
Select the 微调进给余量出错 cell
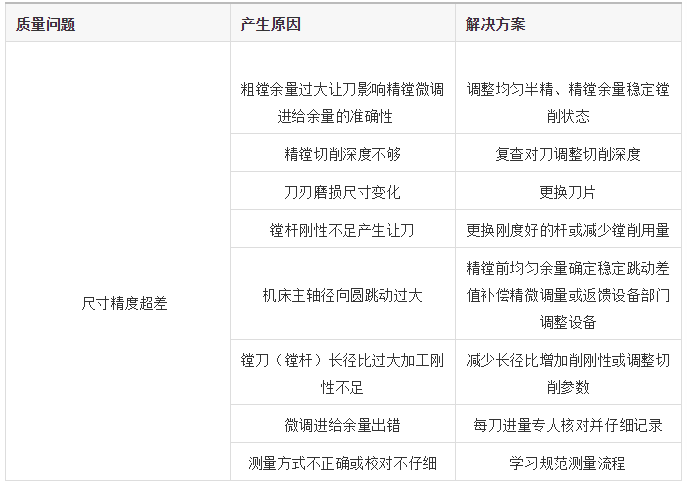(x=342, y=425)
